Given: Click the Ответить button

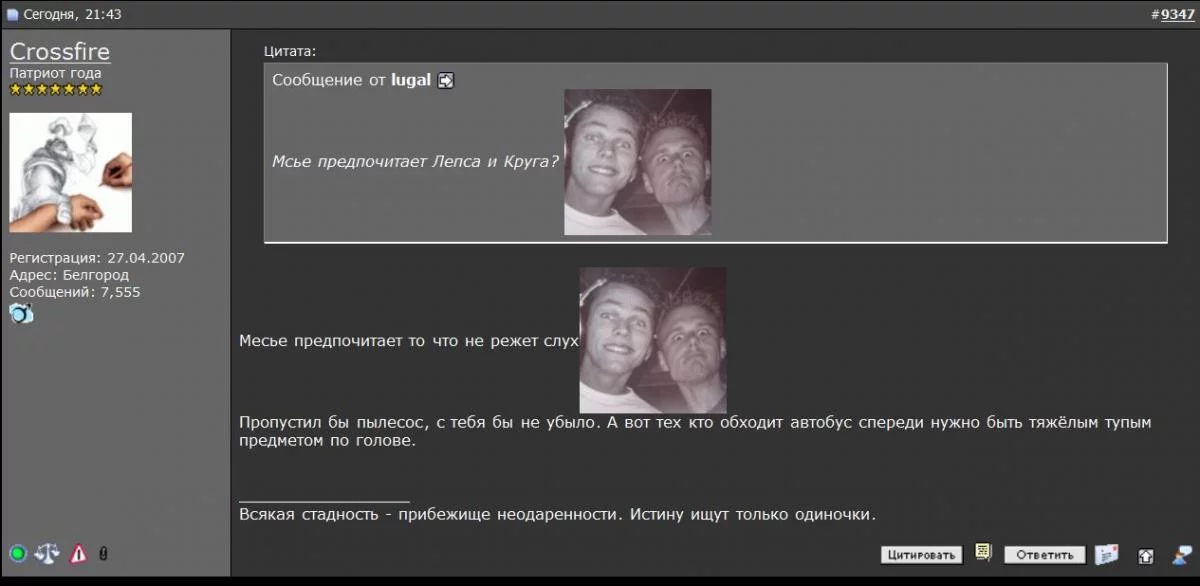Looking at the screenshot, I should click(1045, 555).
